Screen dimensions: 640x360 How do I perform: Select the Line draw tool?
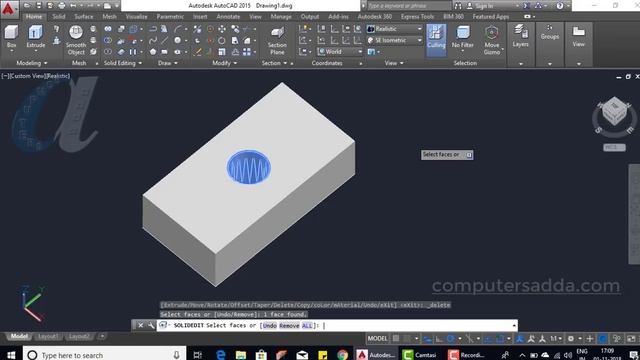coord(164,40)
